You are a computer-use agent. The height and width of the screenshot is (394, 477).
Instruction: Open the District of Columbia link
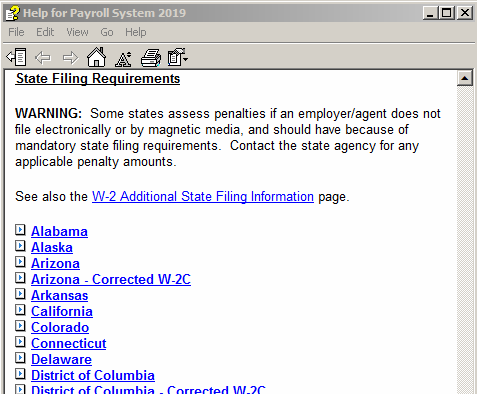[93, 375]
